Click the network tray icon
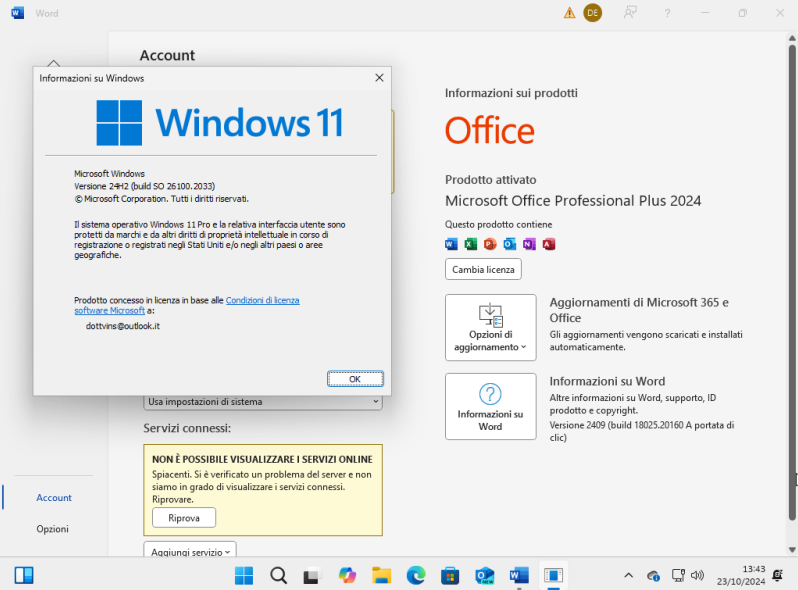The width and height of the screenshot is (798, 590). (678, 575)
